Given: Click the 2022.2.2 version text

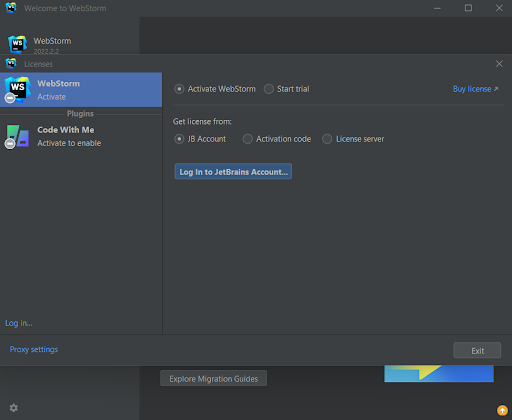Looking at the screenshot, I should pos(46,51).
